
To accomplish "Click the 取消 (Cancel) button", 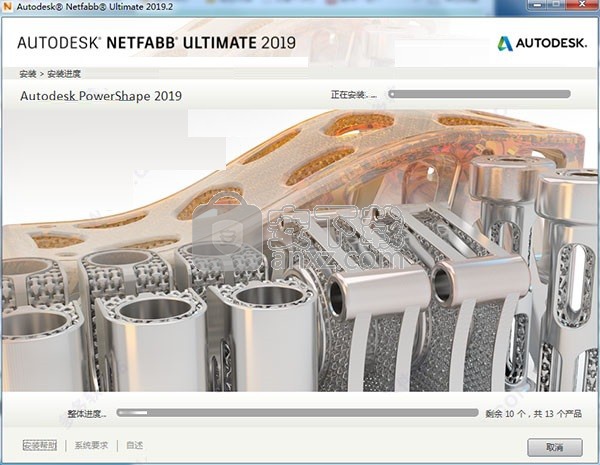I will [x=555, y=447].
